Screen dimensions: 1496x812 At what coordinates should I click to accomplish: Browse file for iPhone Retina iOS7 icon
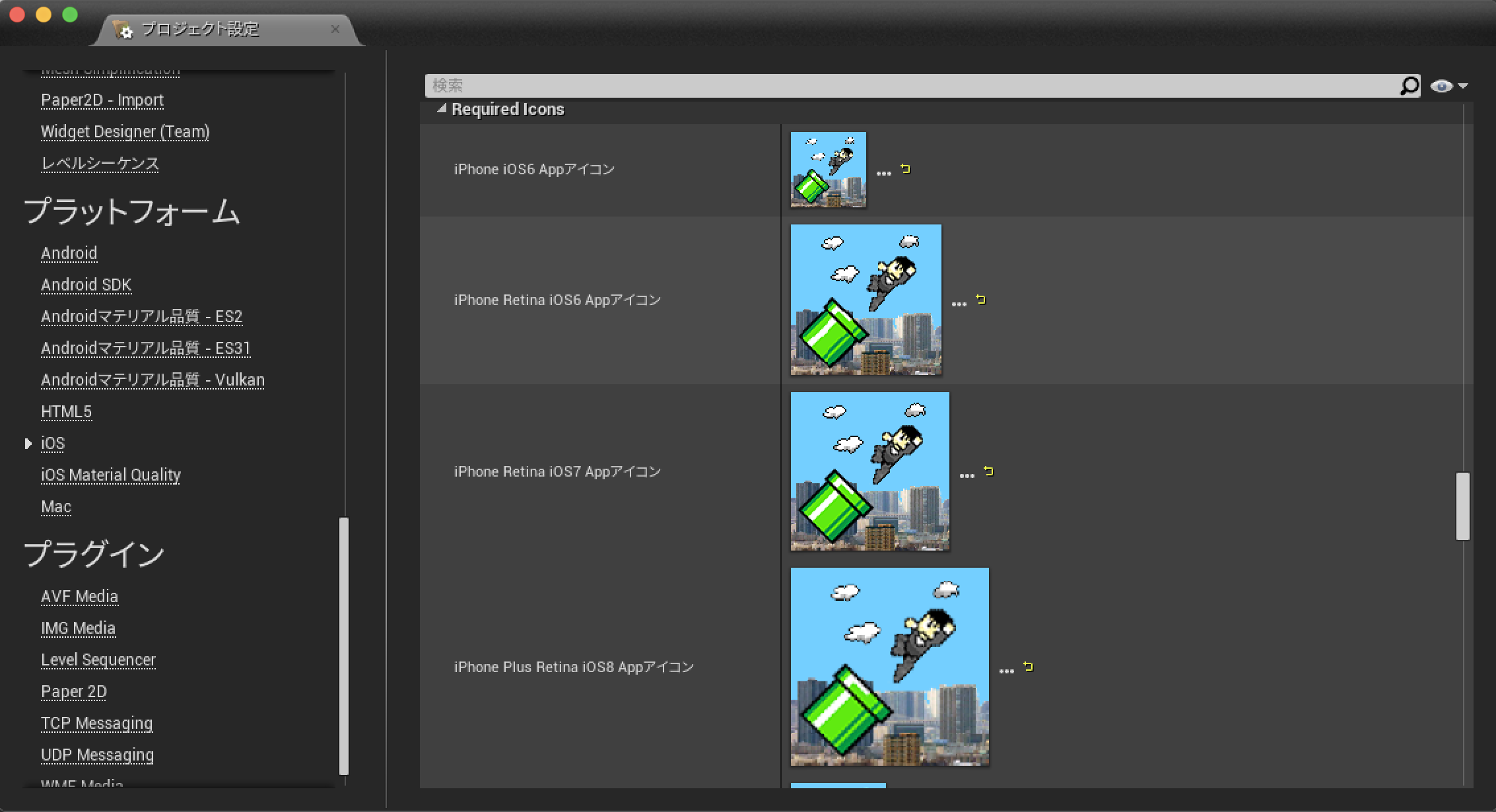(x=967, y=475)
